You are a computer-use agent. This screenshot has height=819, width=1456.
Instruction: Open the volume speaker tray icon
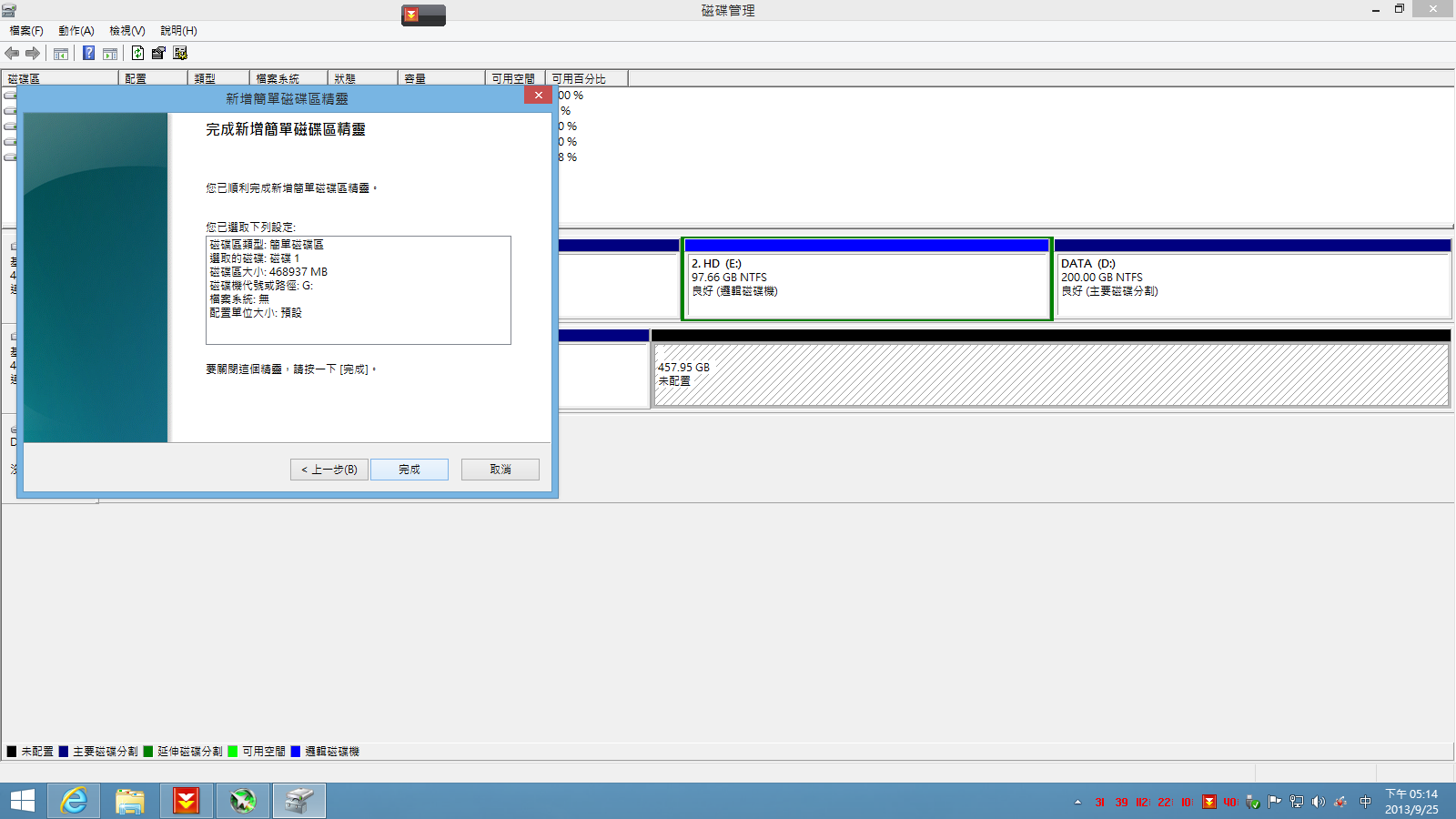(1318, 802)
